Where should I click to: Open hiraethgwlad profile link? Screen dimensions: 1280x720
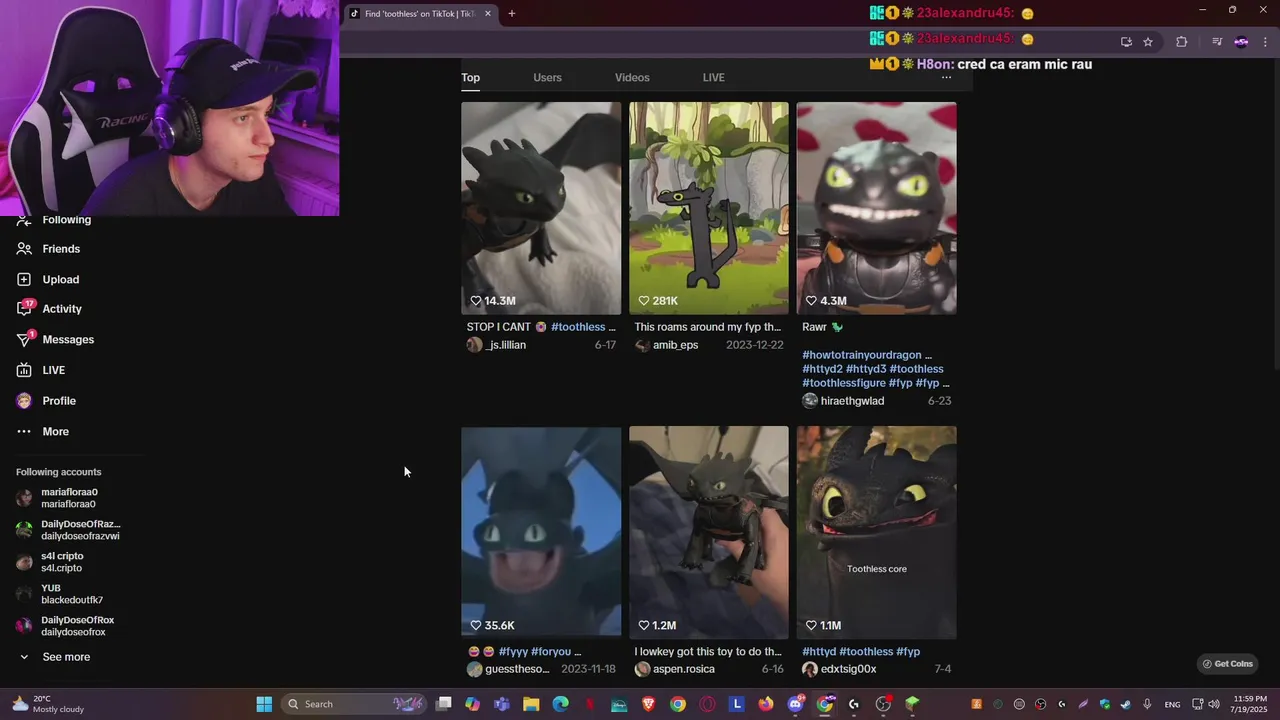tap(852, 401)
